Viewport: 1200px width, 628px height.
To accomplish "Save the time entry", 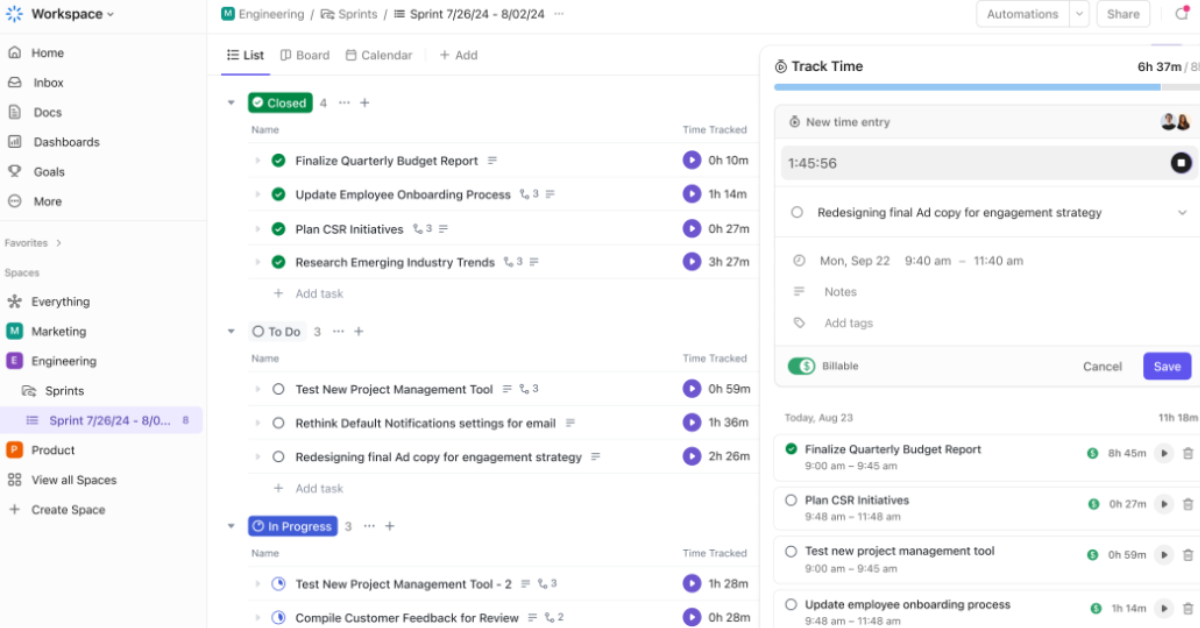I will (x=1167, y=366).
